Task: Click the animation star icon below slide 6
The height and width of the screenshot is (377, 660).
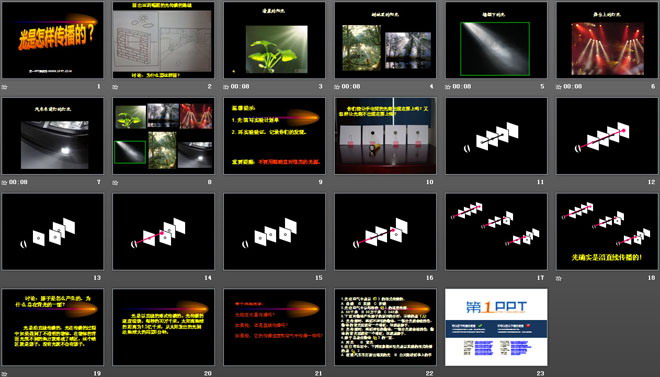Action: 559,87
